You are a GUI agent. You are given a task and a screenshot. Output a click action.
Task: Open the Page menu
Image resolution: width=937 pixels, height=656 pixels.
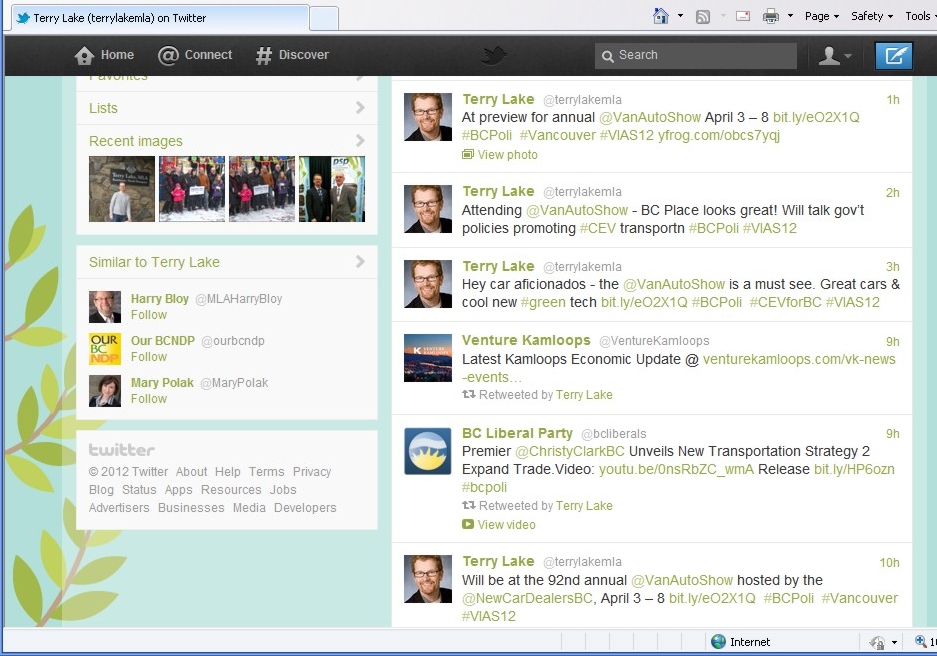822,16
